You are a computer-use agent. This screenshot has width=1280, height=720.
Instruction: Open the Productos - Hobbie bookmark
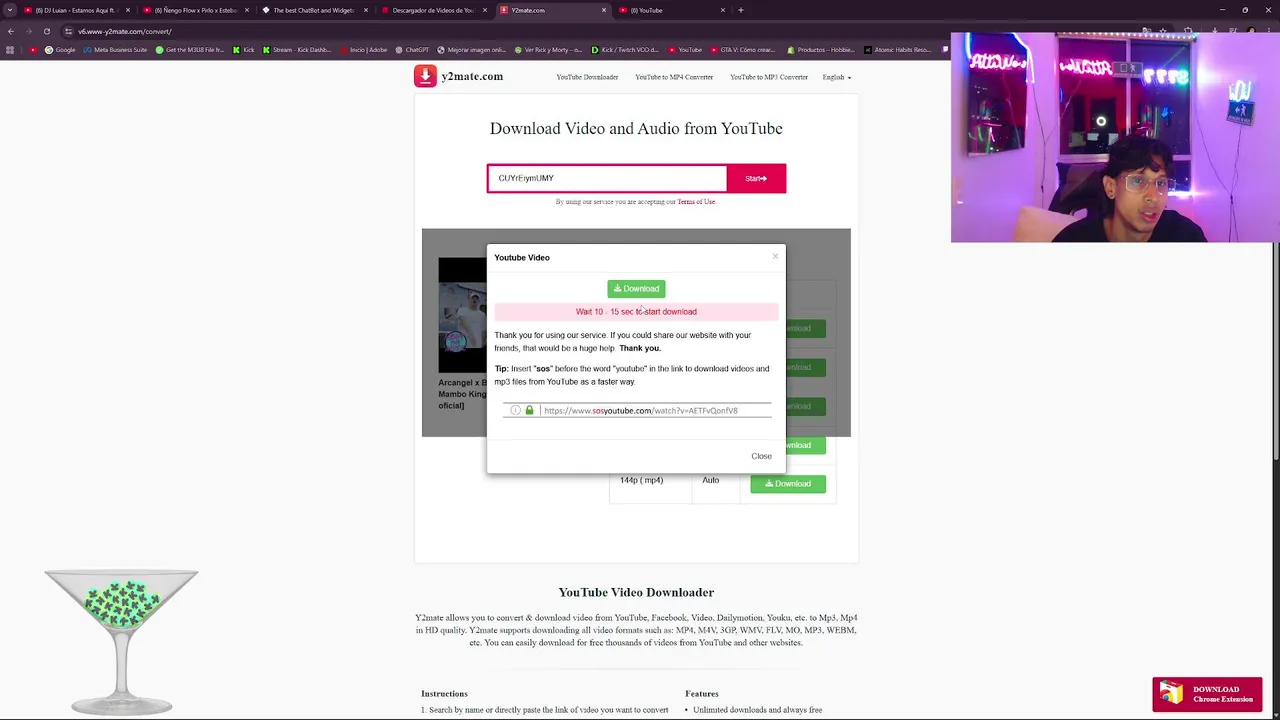821,50
